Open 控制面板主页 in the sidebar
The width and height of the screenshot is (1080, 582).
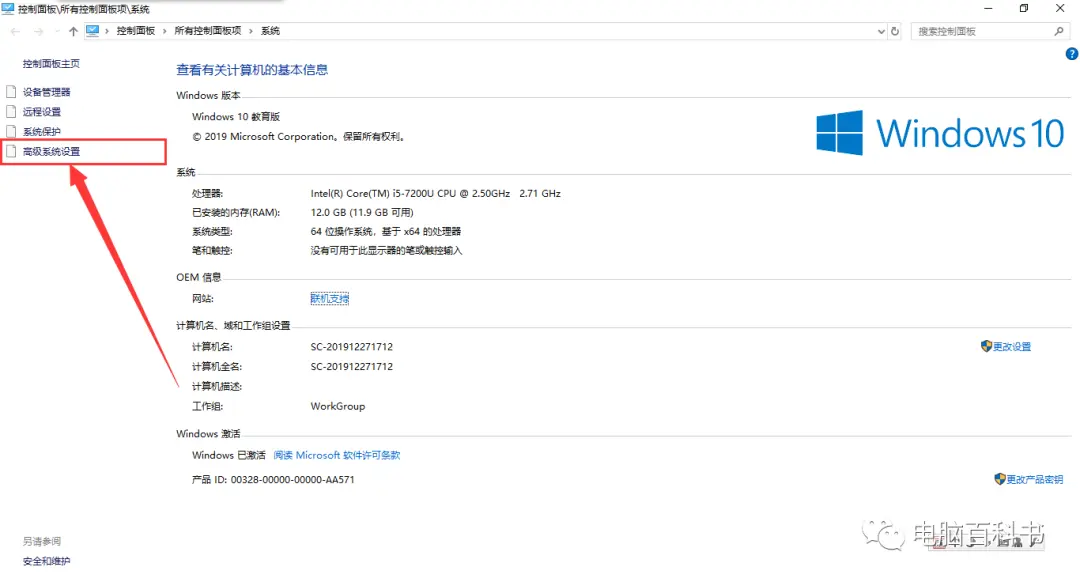click(x=51, y=63)
